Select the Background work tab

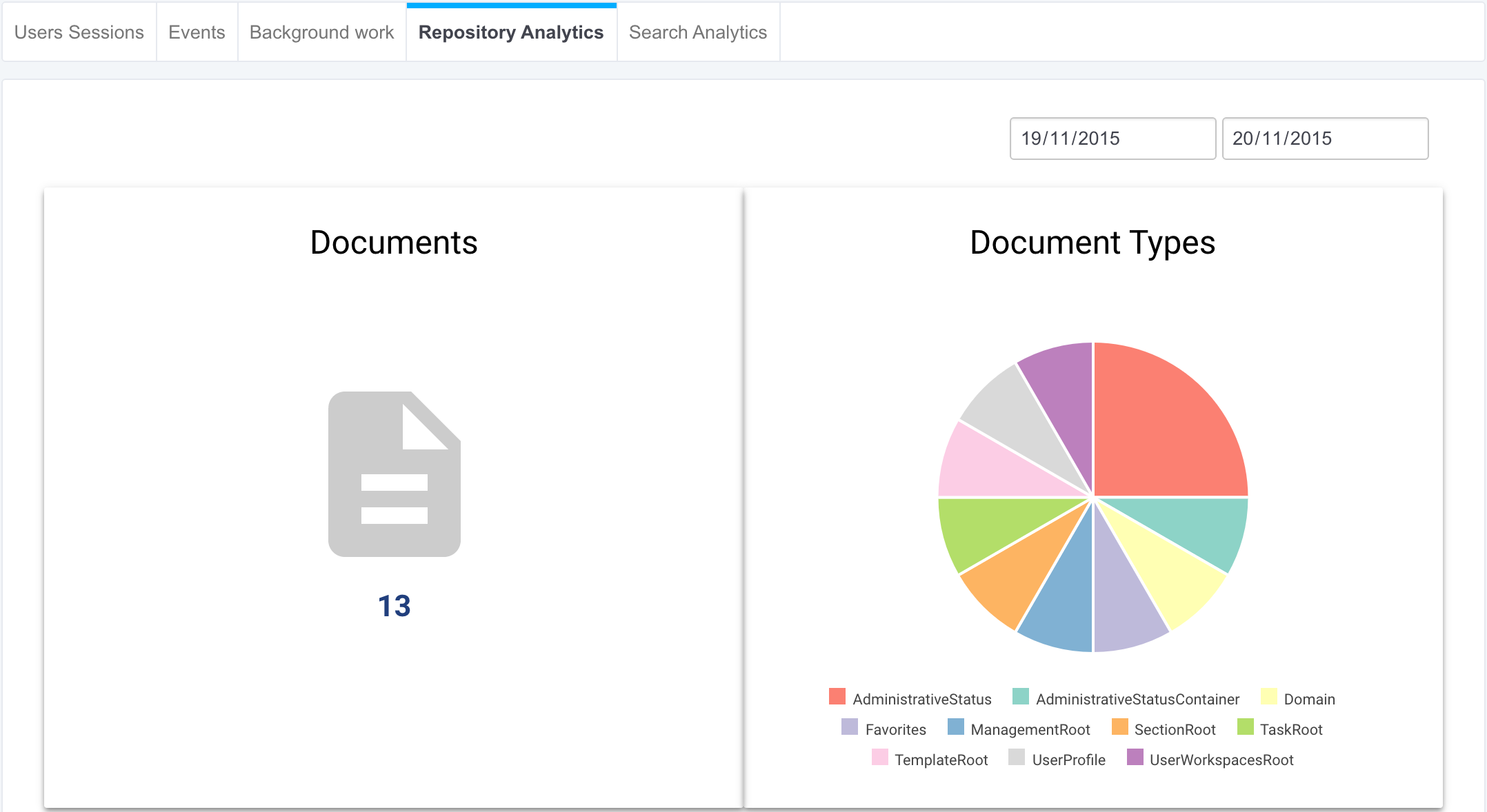coord(321,32)
